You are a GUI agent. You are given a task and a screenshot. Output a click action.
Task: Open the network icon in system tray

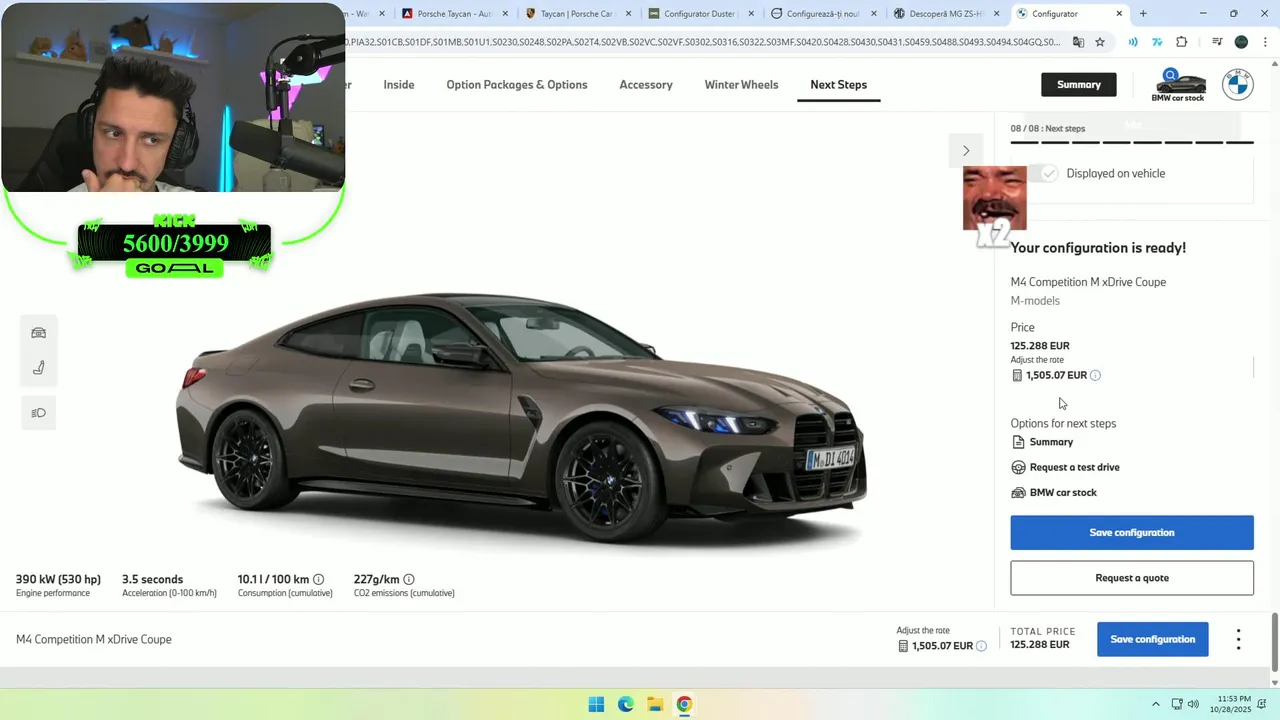(x=1176, y=704)
